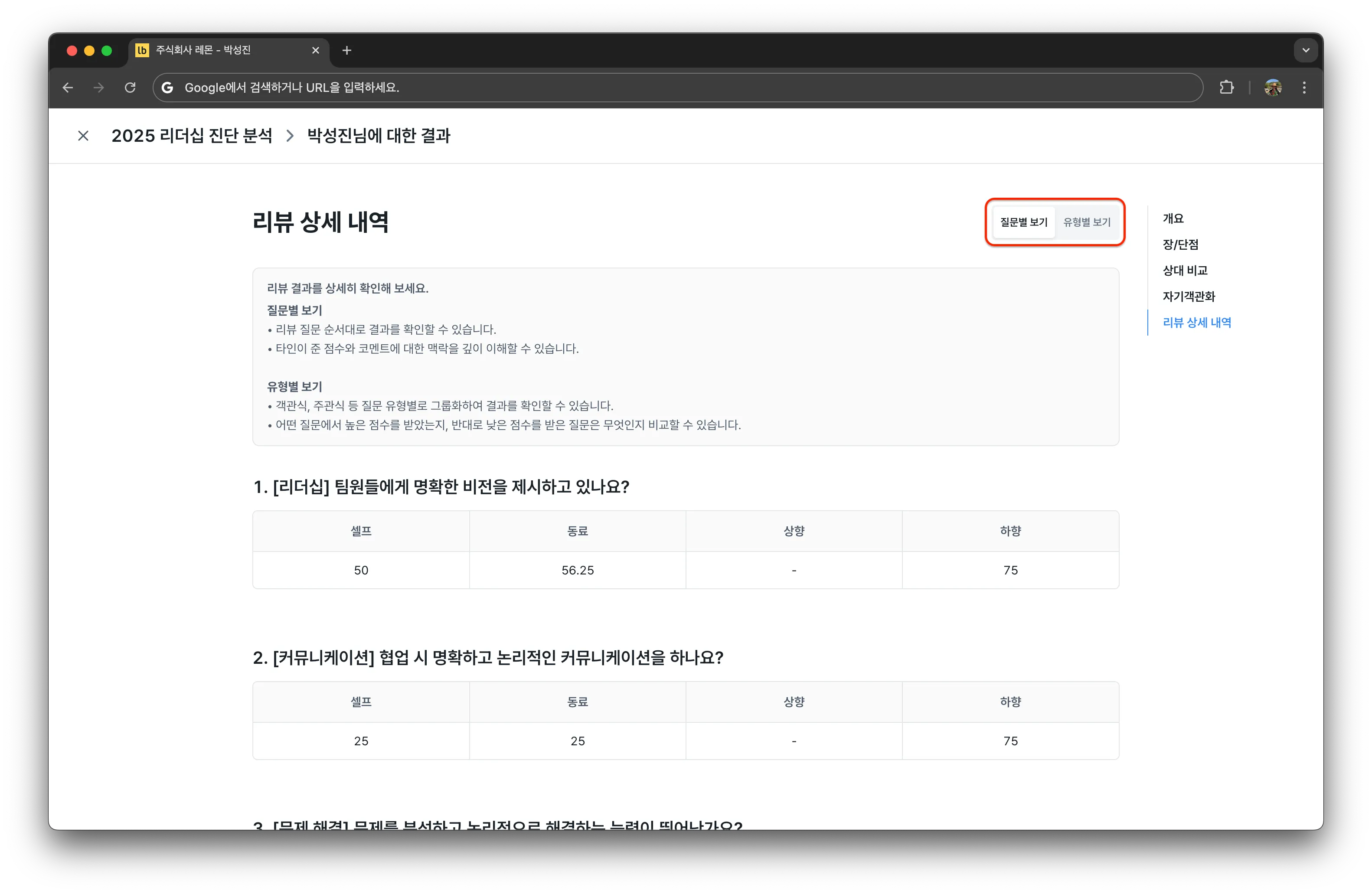Click the browser forward arrow

(99, 88)
